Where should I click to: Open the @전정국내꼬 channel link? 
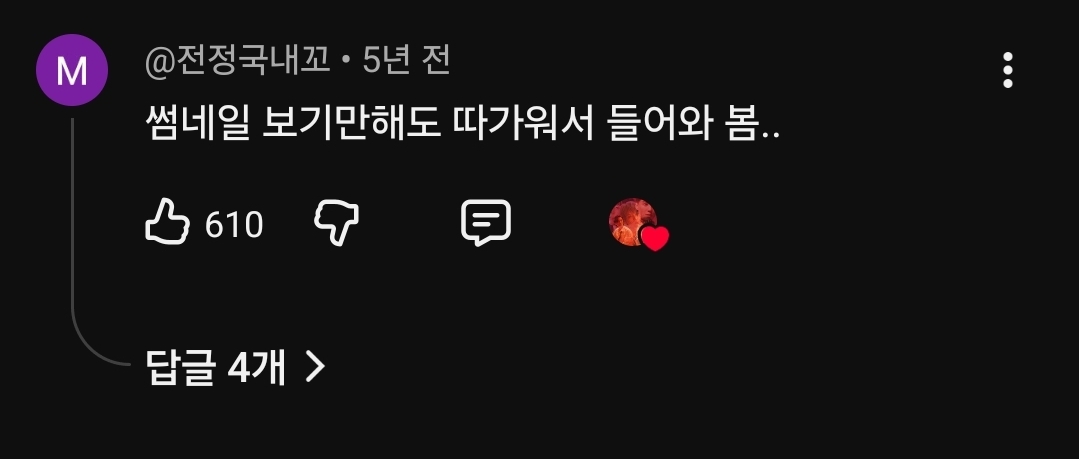(238, 62)
